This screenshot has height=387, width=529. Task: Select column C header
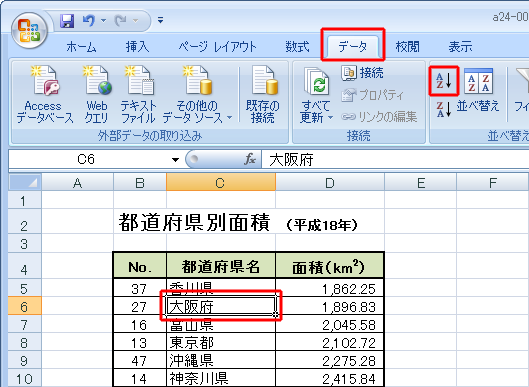tap(221, 183)
